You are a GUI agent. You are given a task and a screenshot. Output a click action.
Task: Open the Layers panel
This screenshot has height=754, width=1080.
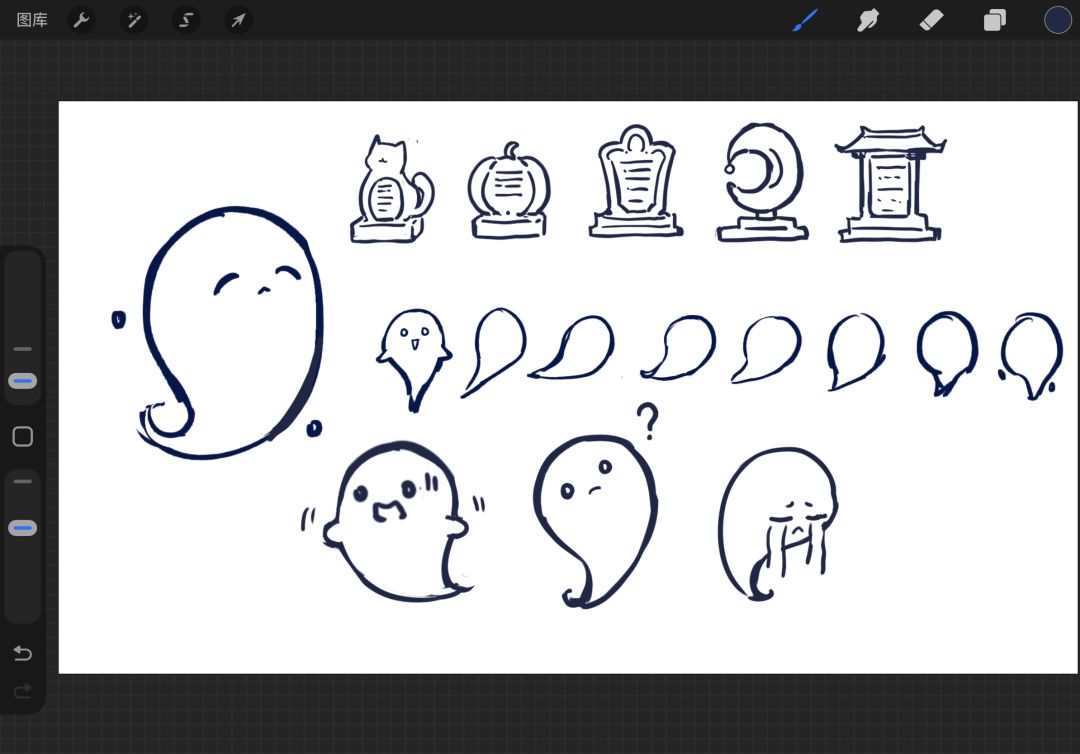pos(994,20)
